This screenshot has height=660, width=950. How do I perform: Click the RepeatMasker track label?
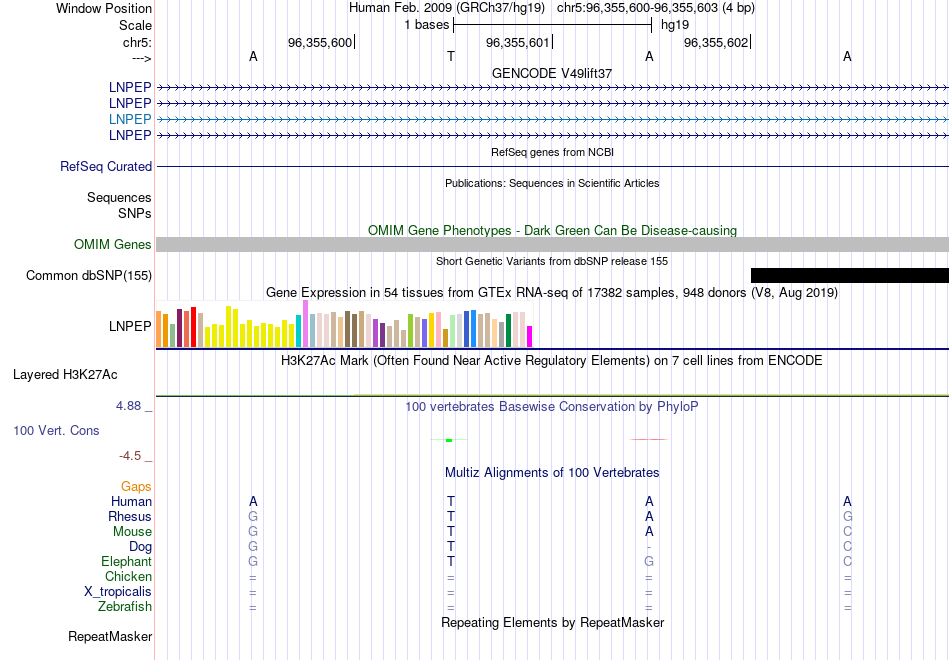[x=110, y=636]
